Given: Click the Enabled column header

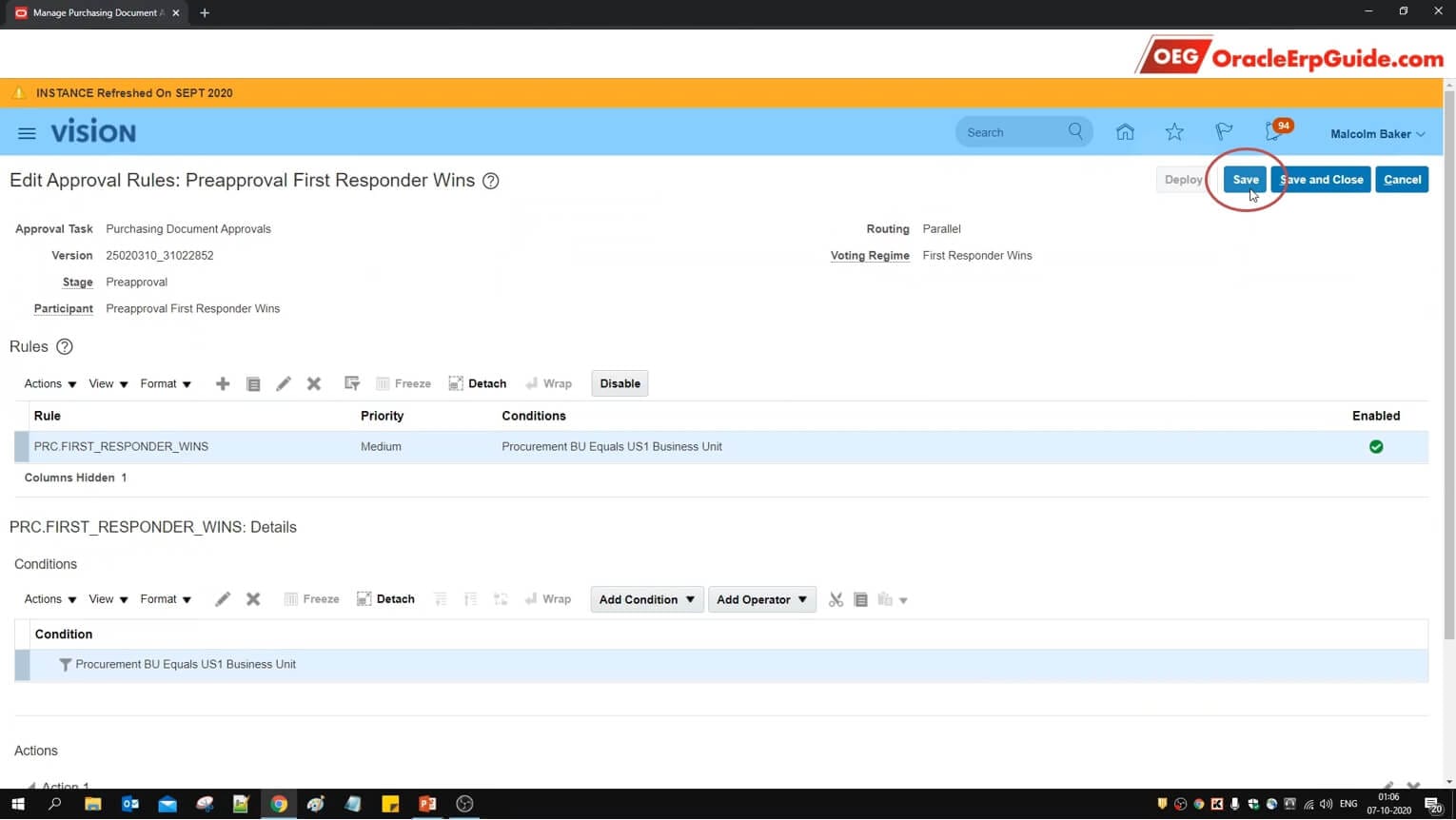Looking at the screenshot, I should pos(1376,416).
